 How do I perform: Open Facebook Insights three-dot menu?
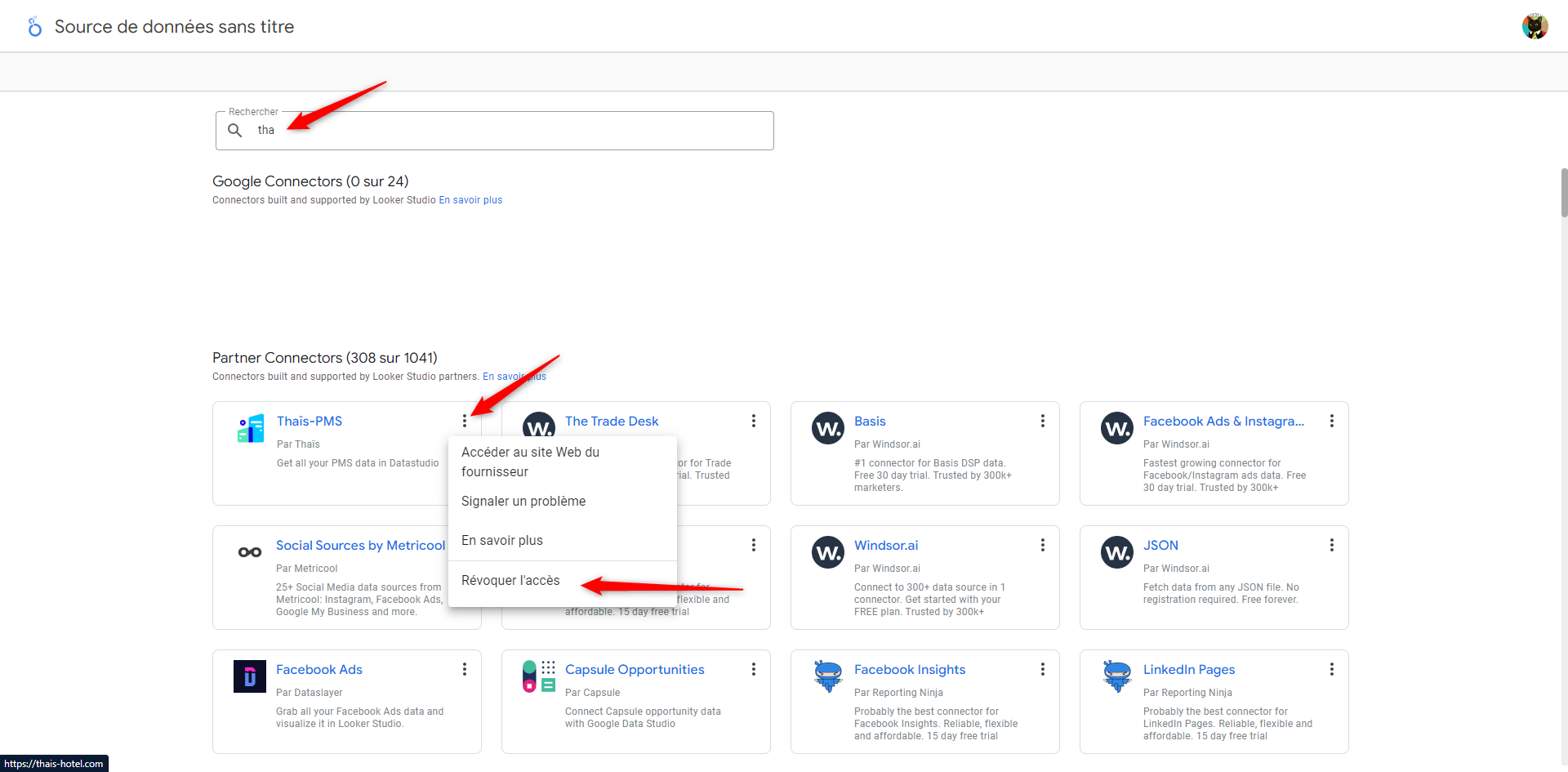point(1043,669)
